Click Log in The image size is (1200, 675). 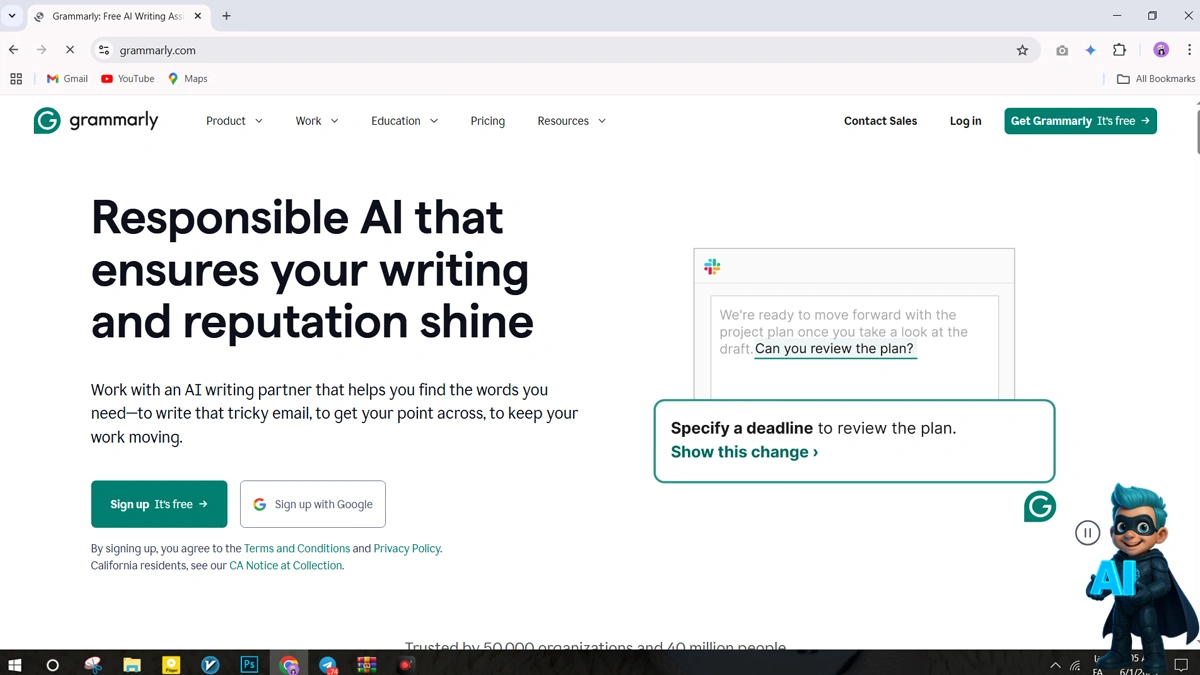[966, 121]
